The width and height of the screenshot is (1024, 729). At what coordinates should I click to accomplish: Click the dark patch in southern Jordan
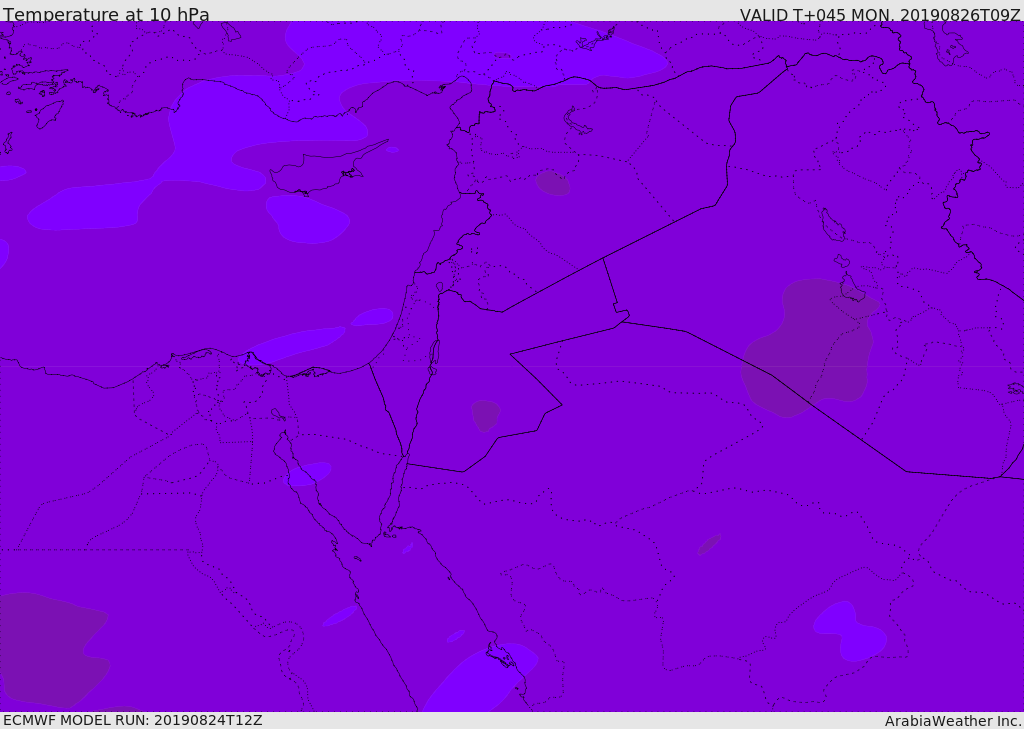[x=485, y=415]
